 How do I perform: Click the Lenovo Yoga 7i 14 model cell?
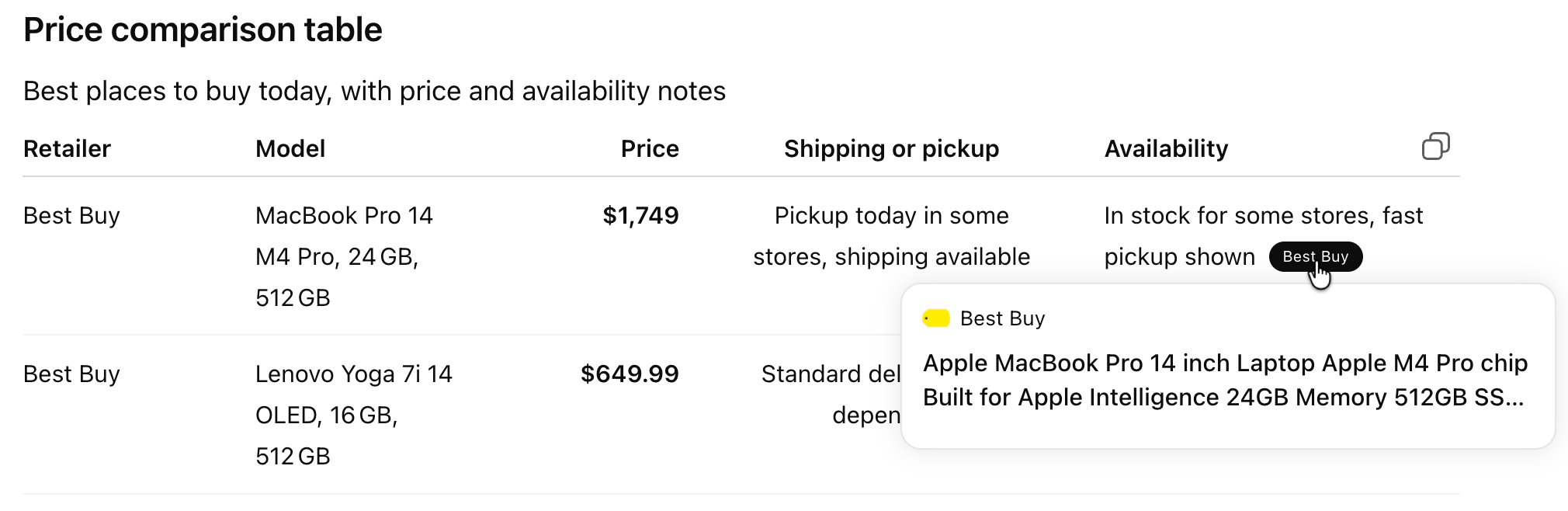tap(353, 415)
